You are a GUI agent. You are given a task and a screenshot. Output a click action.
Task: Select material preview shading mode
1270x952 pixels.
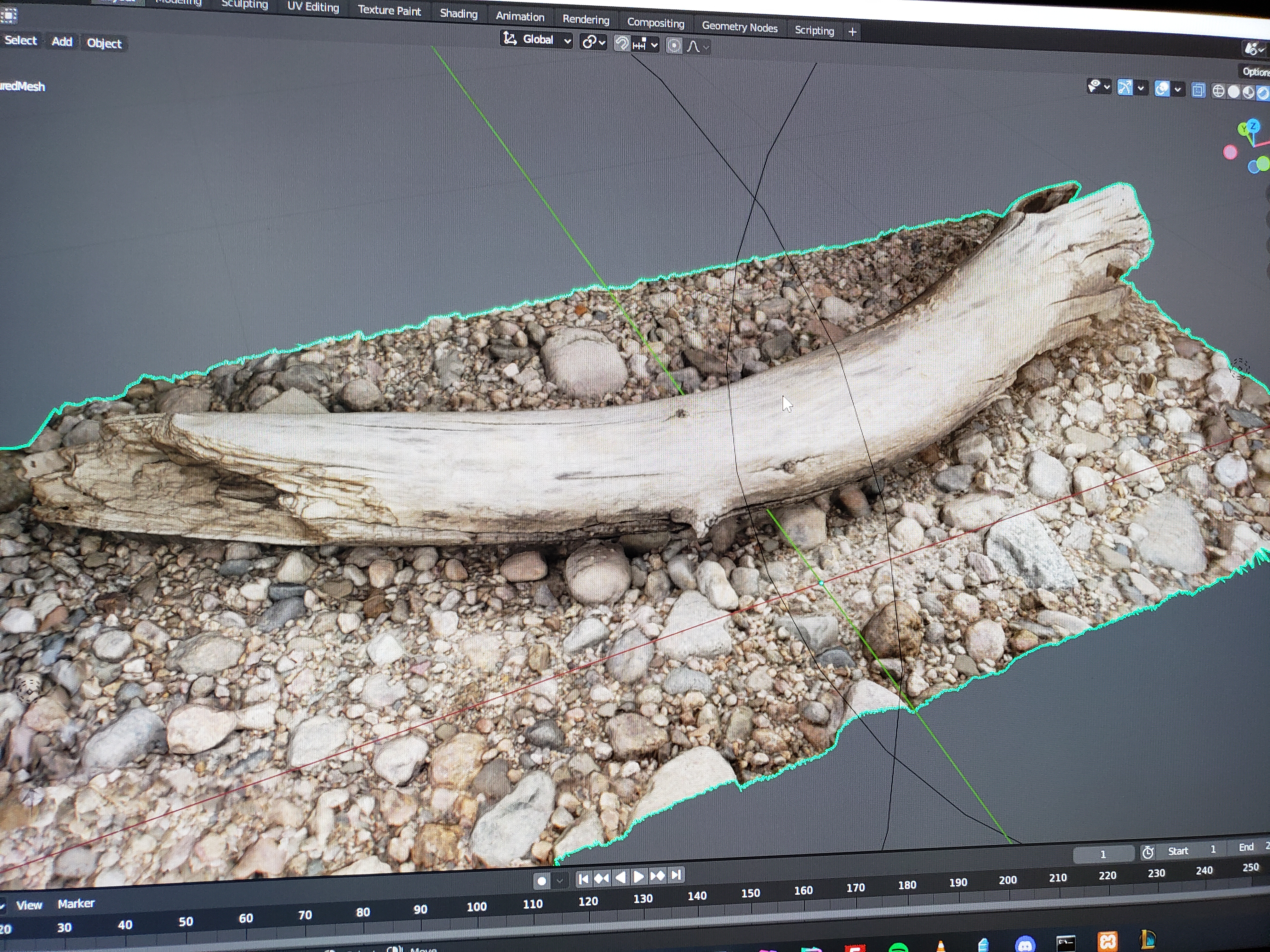click(x=1248, y=92)
